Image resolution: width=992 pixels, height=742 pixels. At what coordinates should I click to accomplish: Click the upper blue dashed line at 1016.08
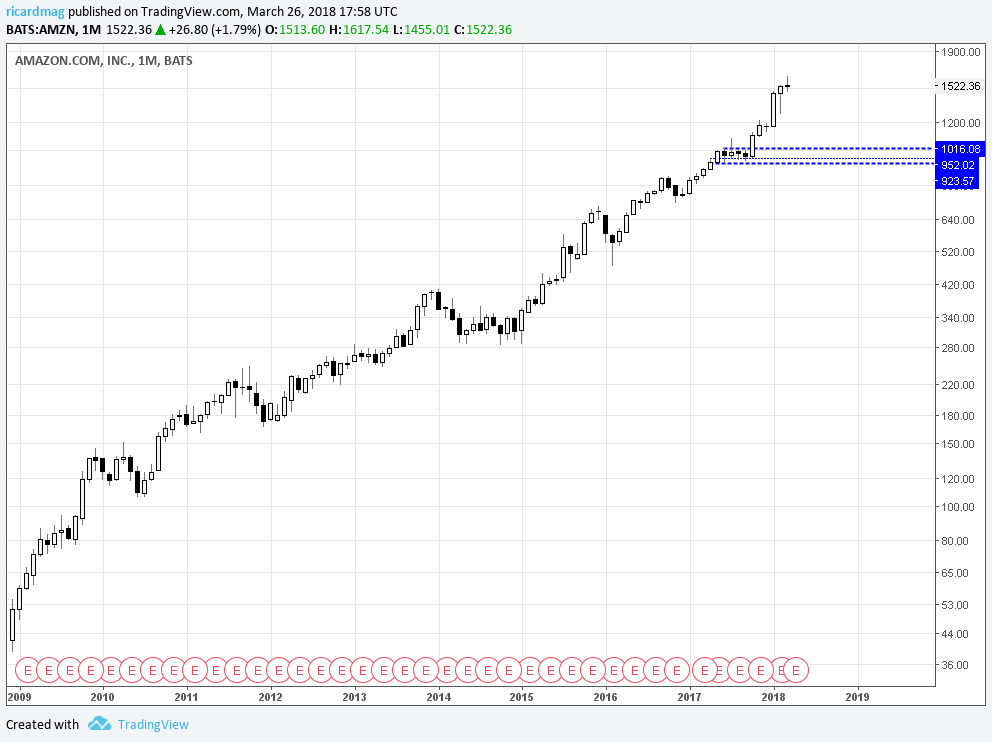[828, 149]
